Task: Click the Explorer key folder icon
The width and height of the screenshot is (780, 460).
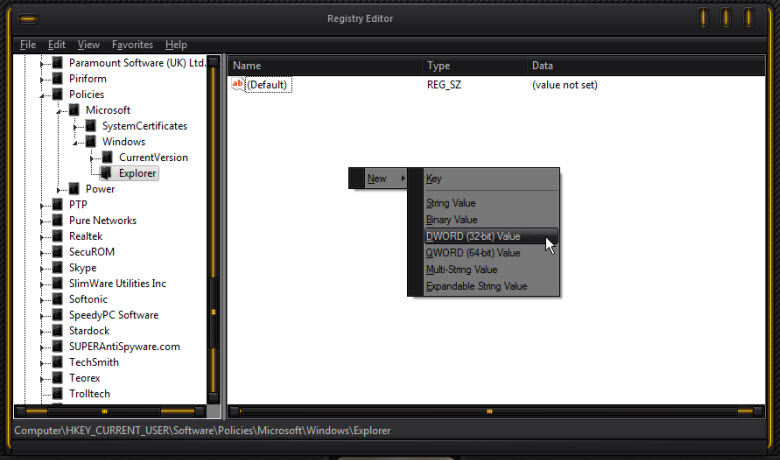Action: click(106, 173)
